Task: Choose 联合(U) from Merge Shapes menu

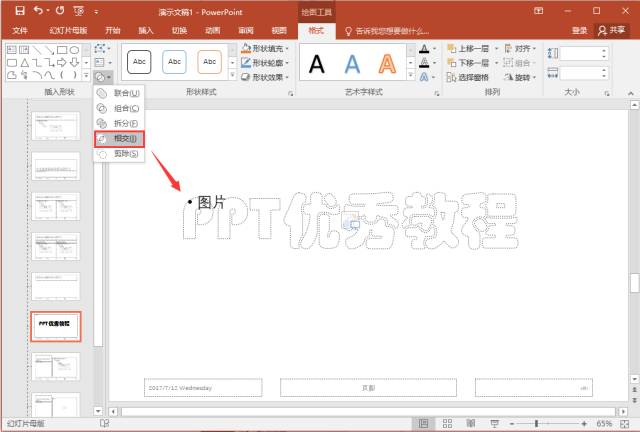Action: click(119, 93)
